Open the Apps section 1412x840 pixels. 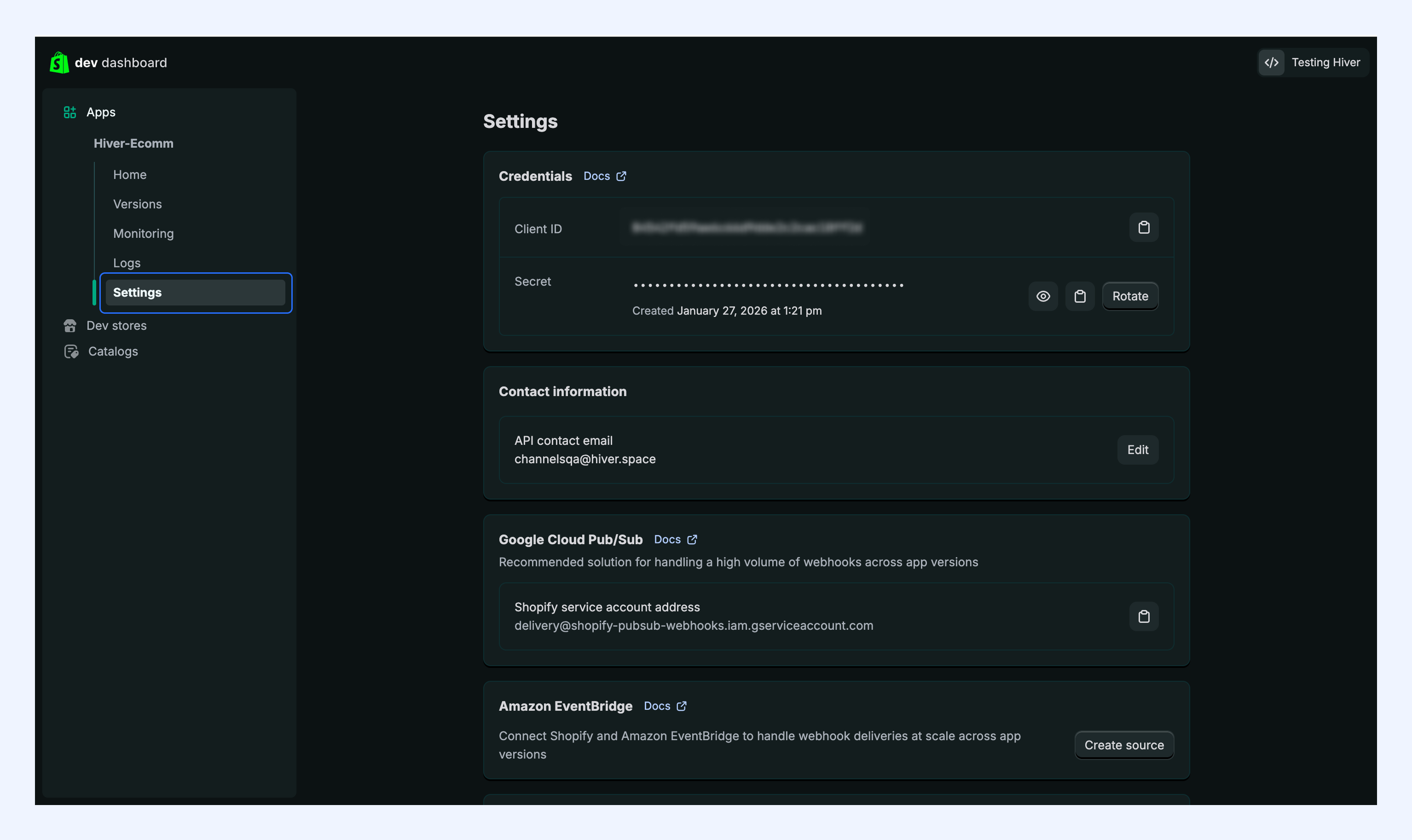[101, 112]
